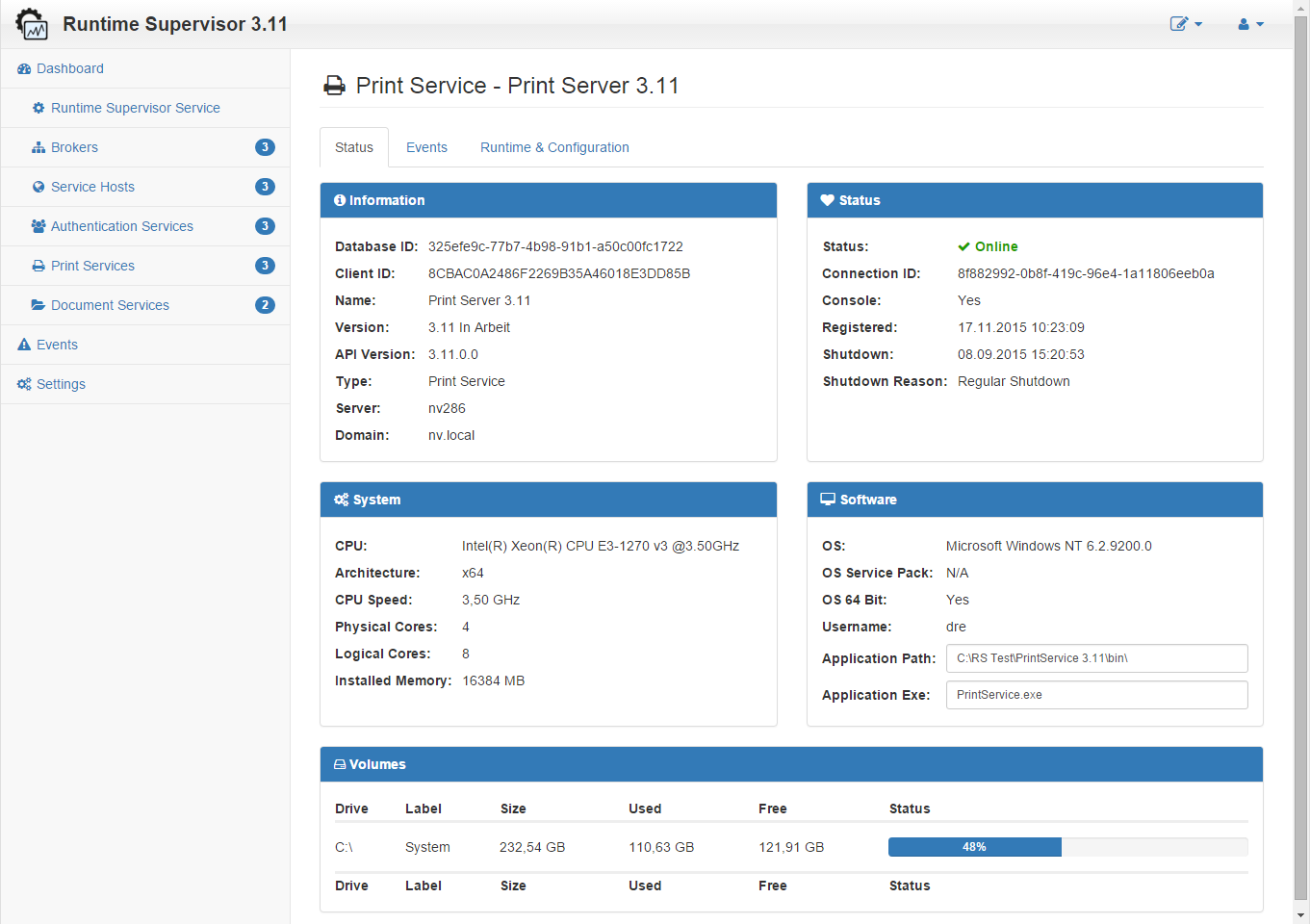Click the Dashboard gauge icon in sidebar
The height and width of the screenshot is (924, 1310).
coord(24,69)
